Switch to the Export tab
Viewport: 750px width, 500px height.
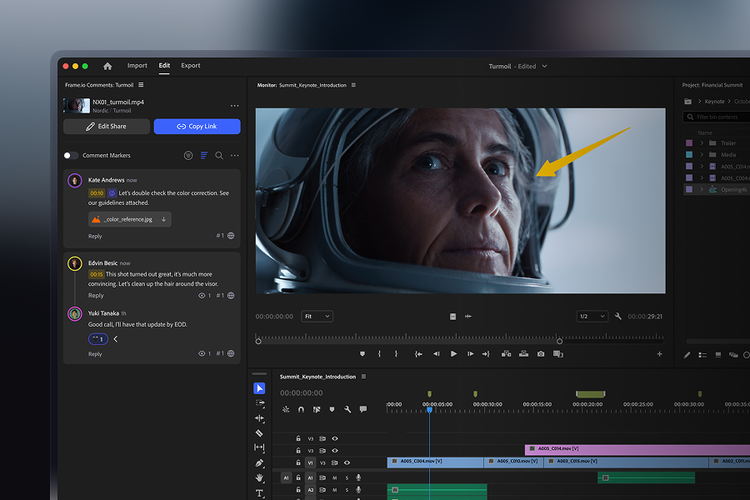click(x=190, y=66)
